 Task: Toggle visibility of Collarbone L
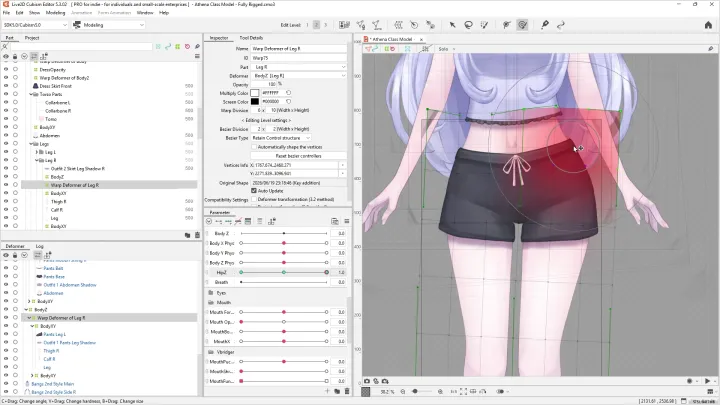coord(6,102)
